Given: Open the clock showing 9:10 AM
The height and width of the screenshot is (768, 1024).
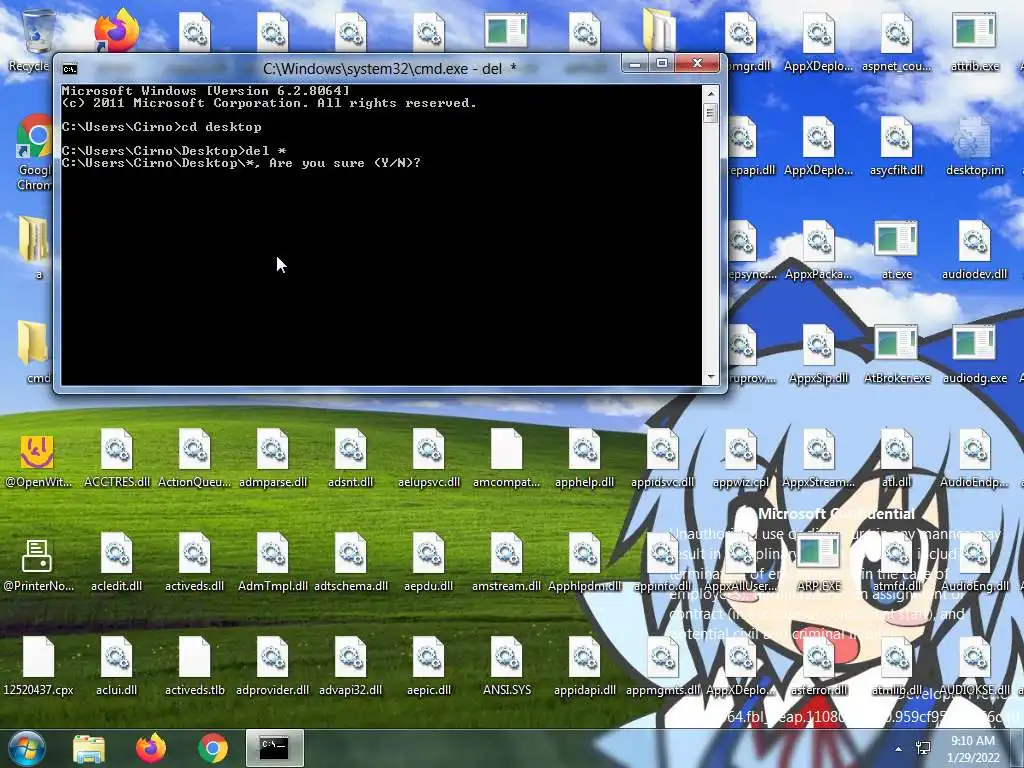Looking at the screenshot, I should (x=973, y=749).
